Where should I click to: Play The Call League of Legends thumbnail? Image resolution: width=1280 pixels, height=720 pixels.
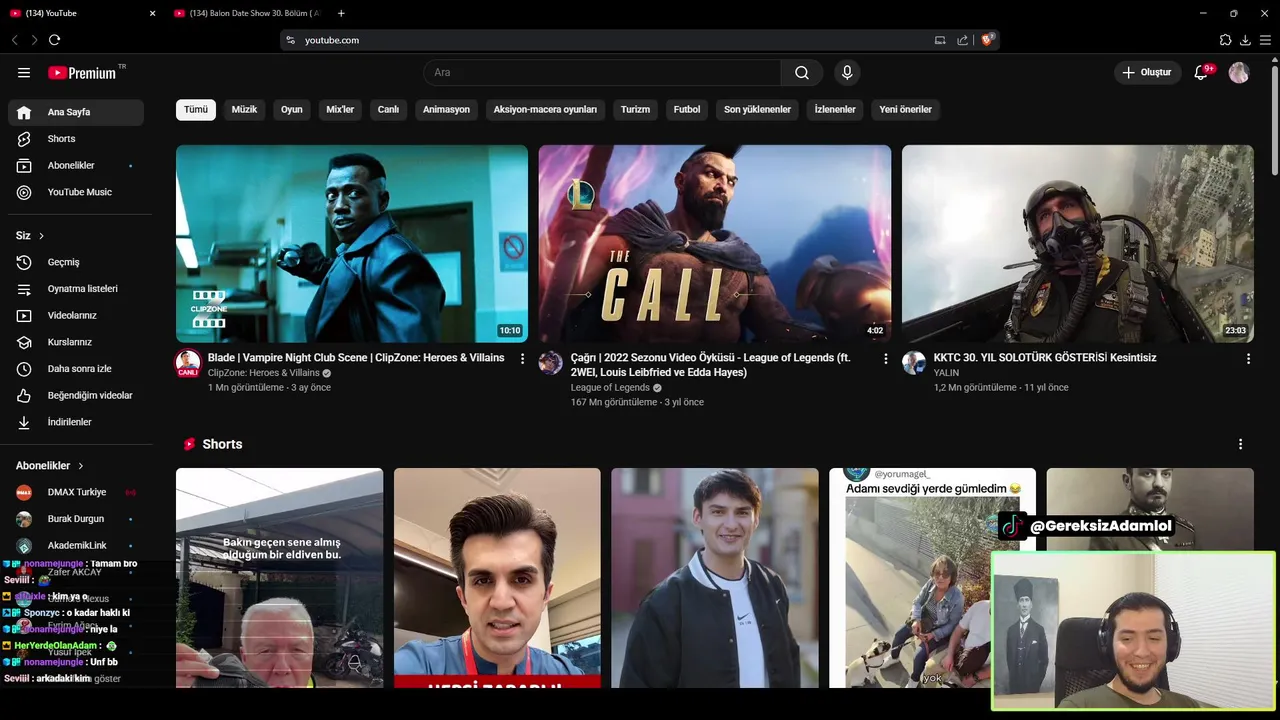715,244
